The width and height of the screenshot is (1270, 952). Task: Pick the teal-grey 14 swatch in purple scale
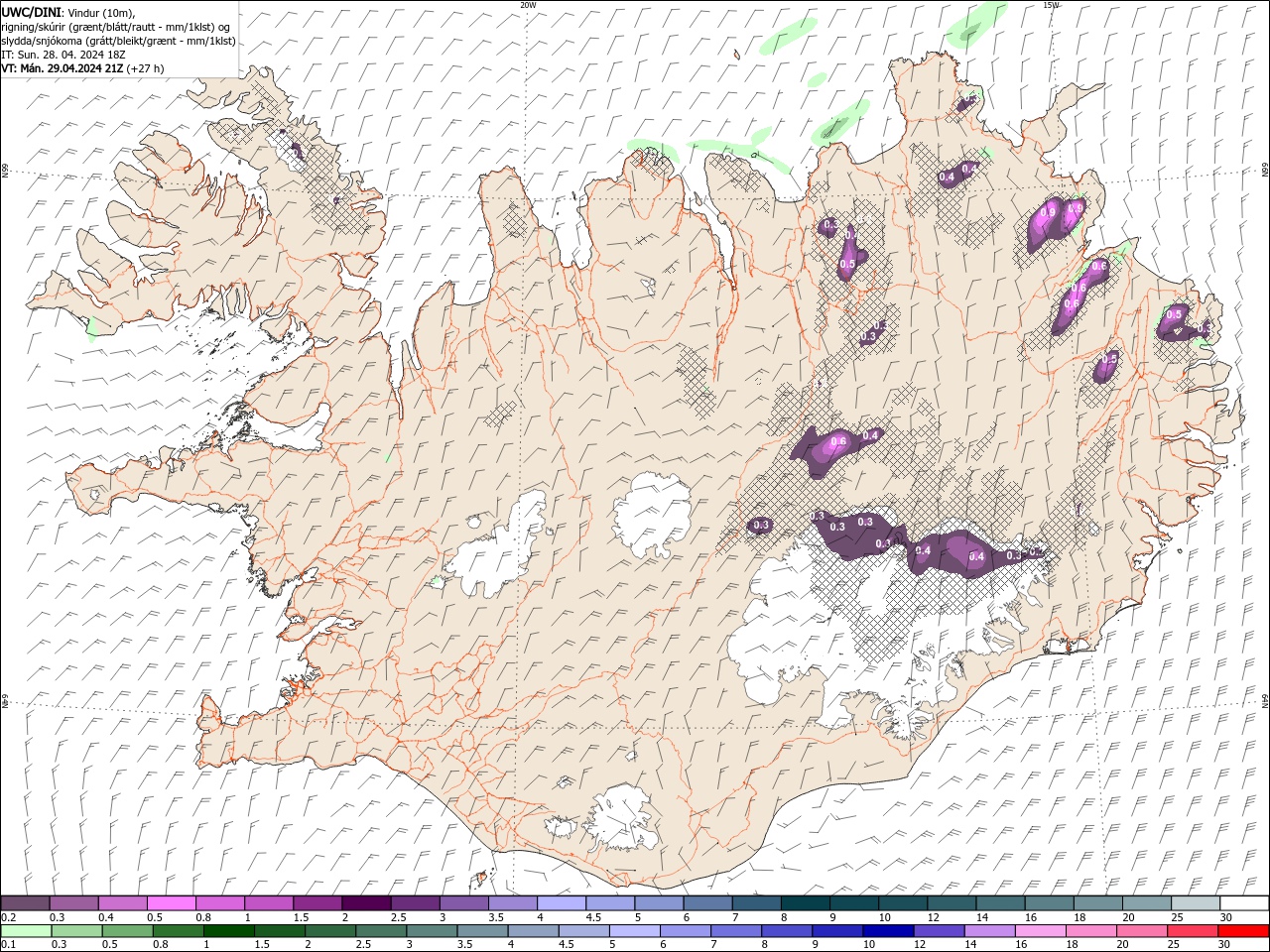point(1000,902)
